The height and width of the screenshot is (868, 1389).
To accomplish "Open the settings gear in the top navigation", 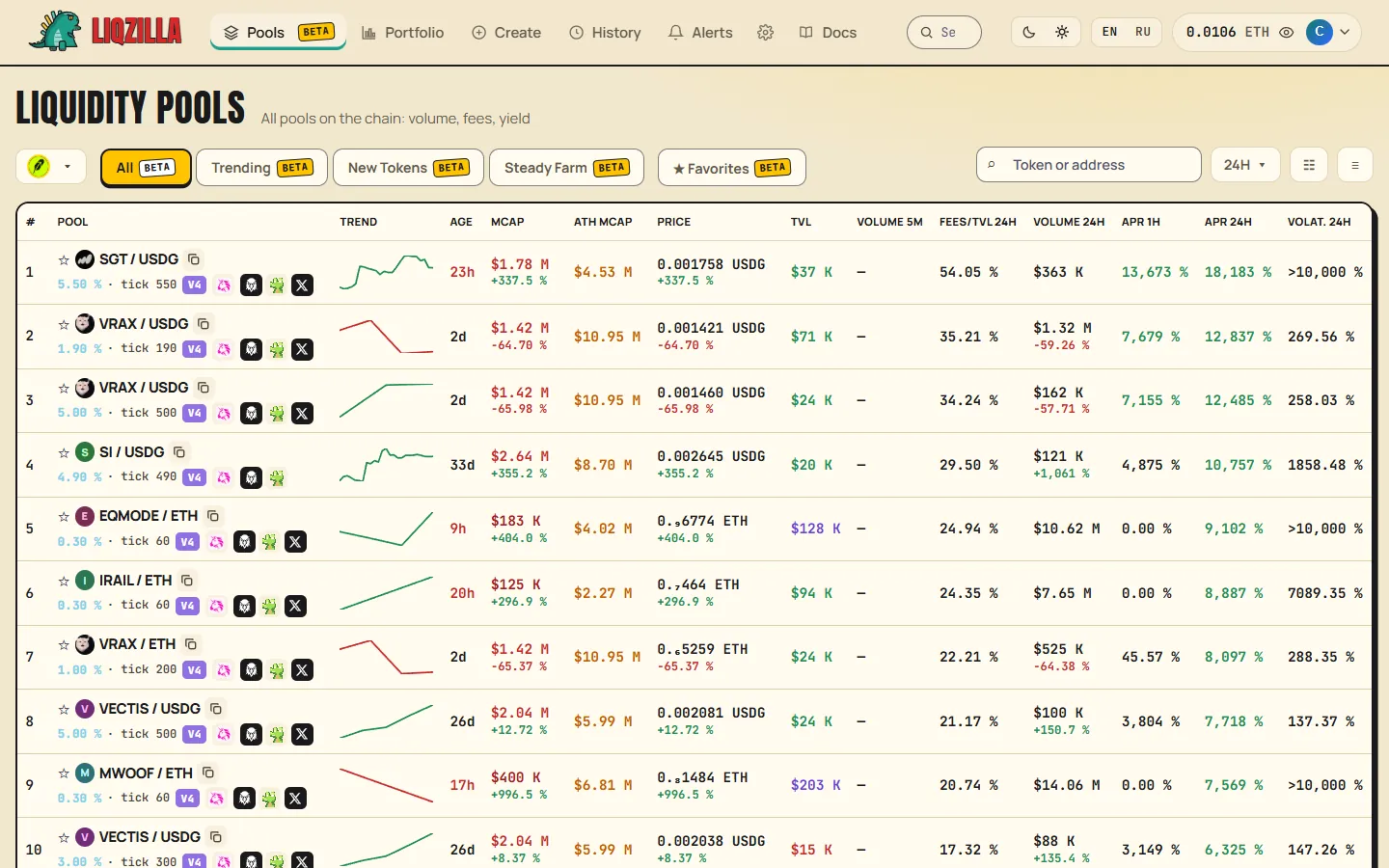I will coord(766,33).
